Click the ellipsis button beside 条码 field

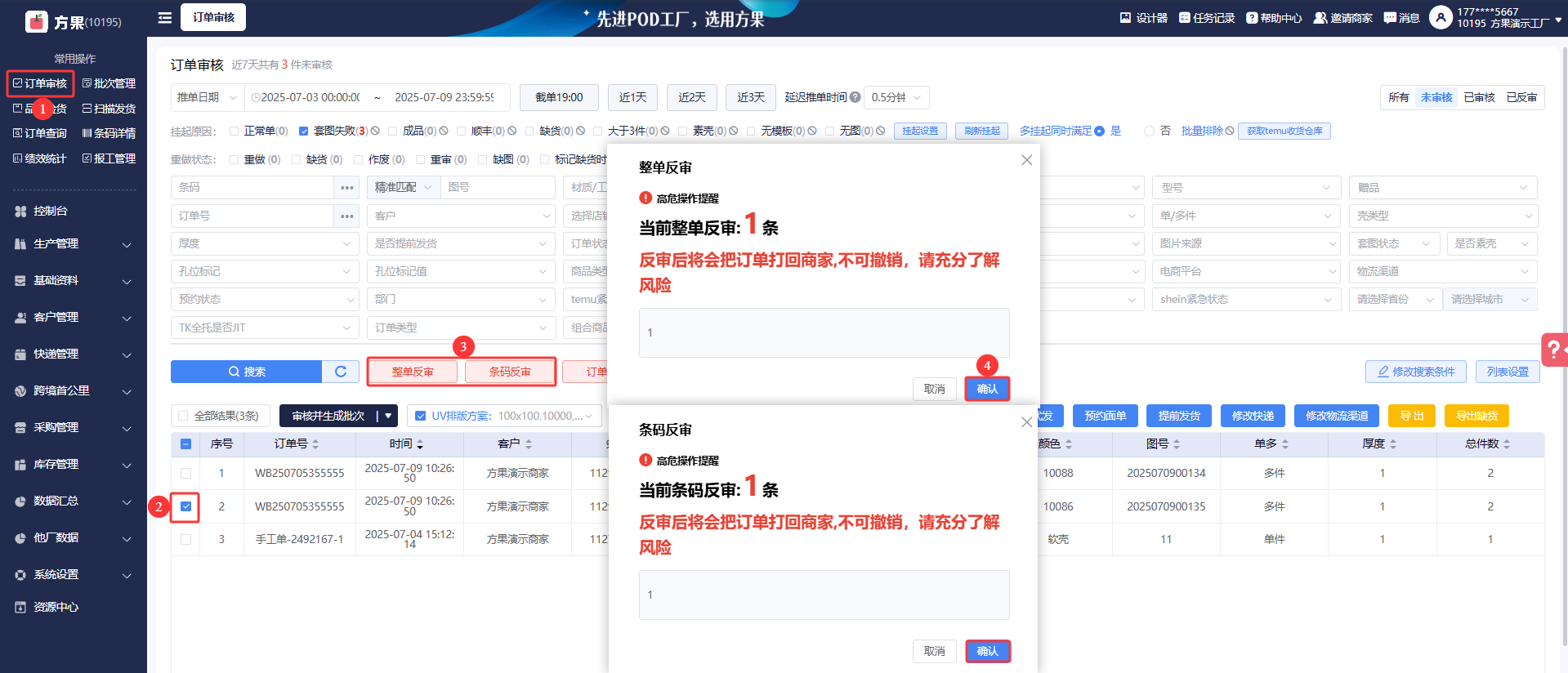tap(347, 188)
